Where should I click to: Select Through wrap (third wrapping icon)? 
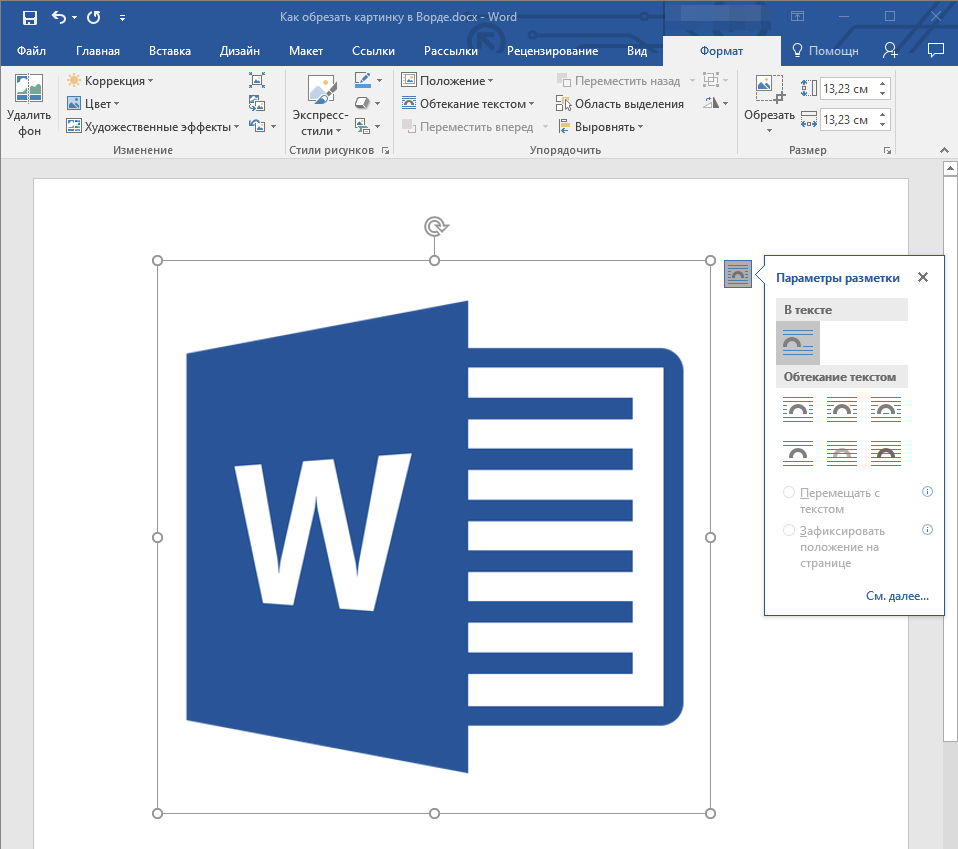coord(886,410)
